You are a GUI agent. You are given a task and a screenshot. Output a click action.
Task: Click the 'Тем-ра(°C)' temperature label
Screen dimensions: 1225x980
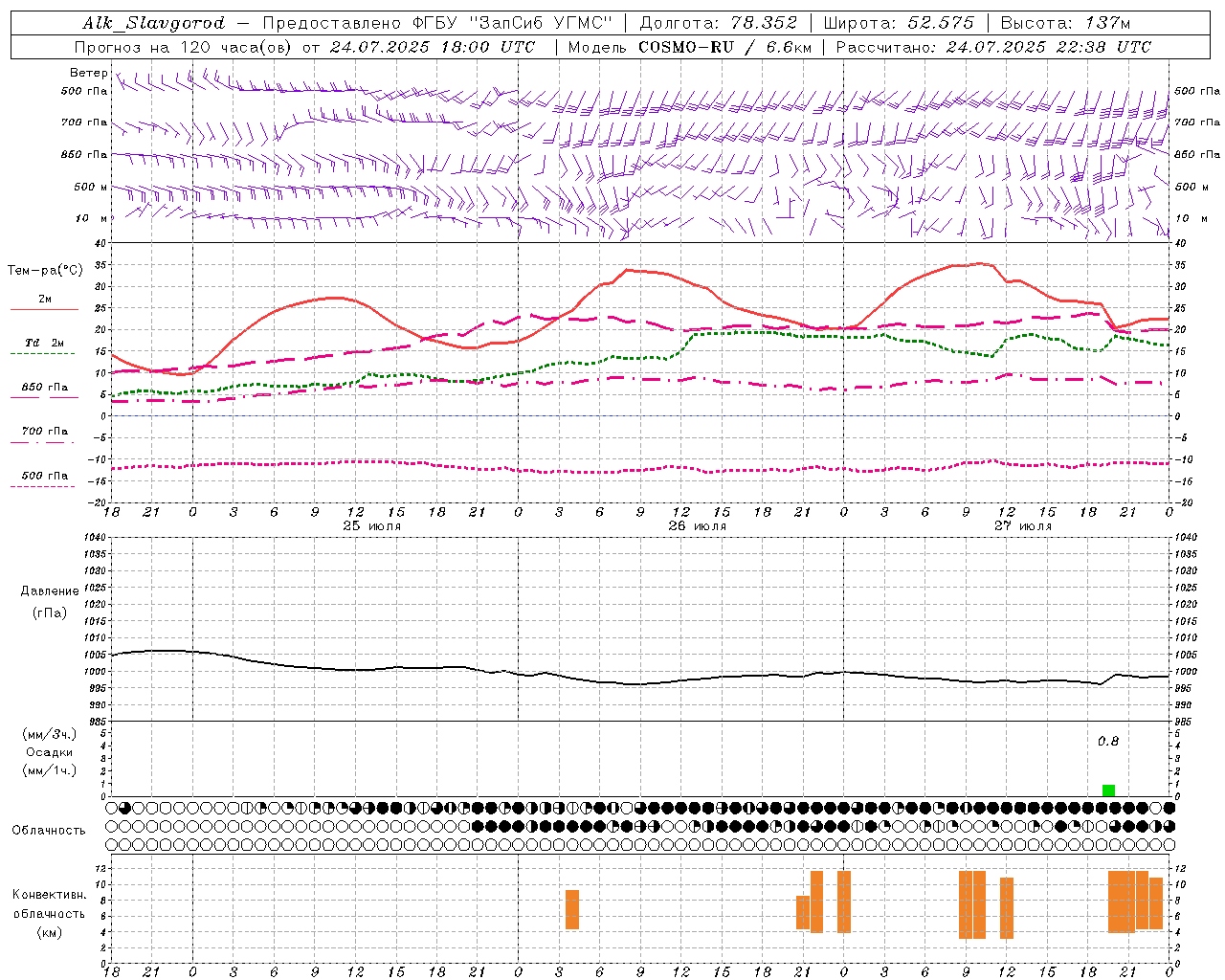pos(45,271)
